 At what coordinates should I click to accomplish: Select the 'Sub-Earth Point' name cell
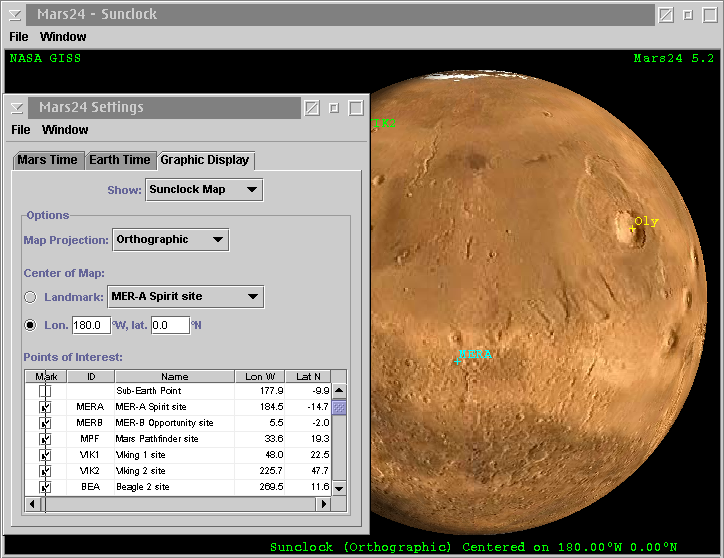175,391
